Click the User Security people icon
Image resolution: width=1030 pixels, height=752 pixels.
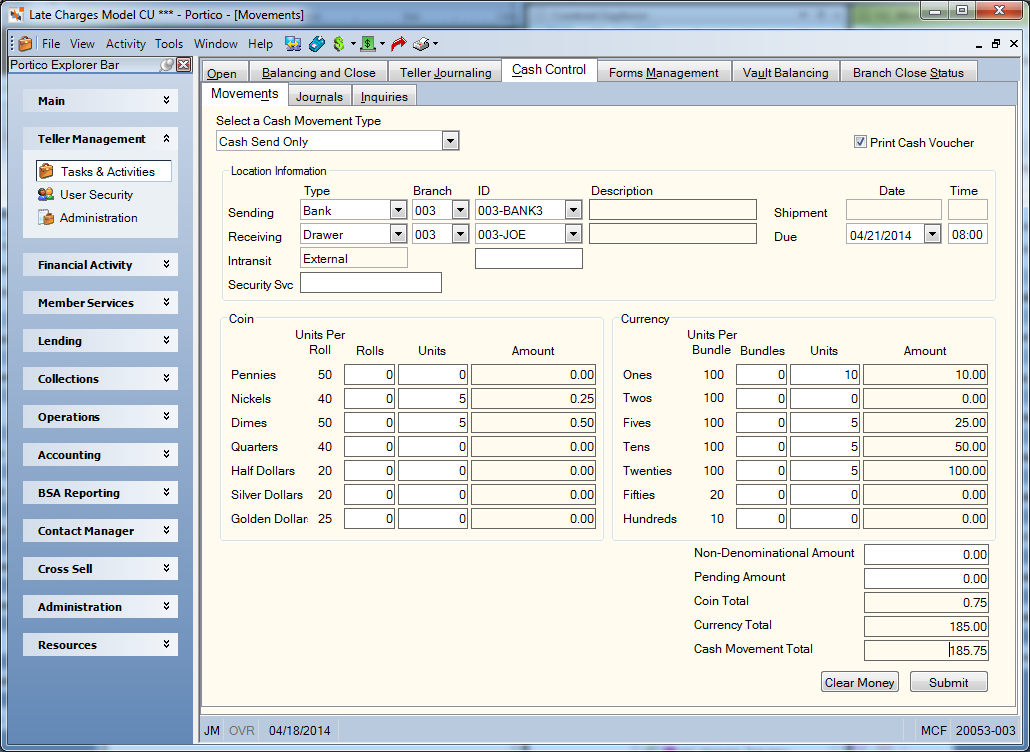point(46,194)
